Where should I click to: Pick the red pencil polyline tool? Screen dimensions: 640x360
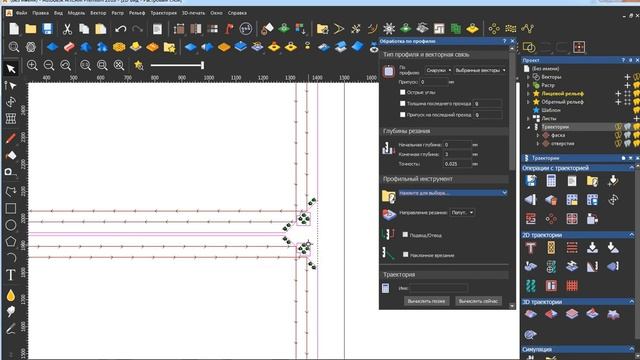click(11, 138)
